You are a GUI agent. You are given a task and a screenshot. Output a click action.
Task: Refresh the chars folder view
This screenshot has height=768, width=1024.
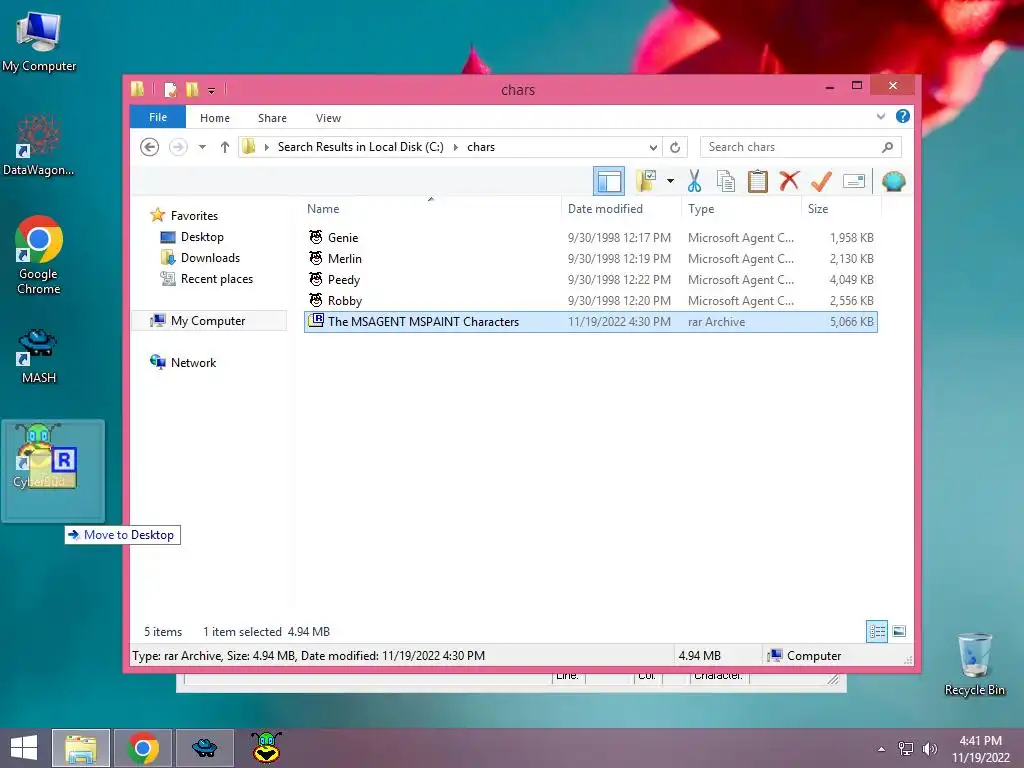point(675,147)
